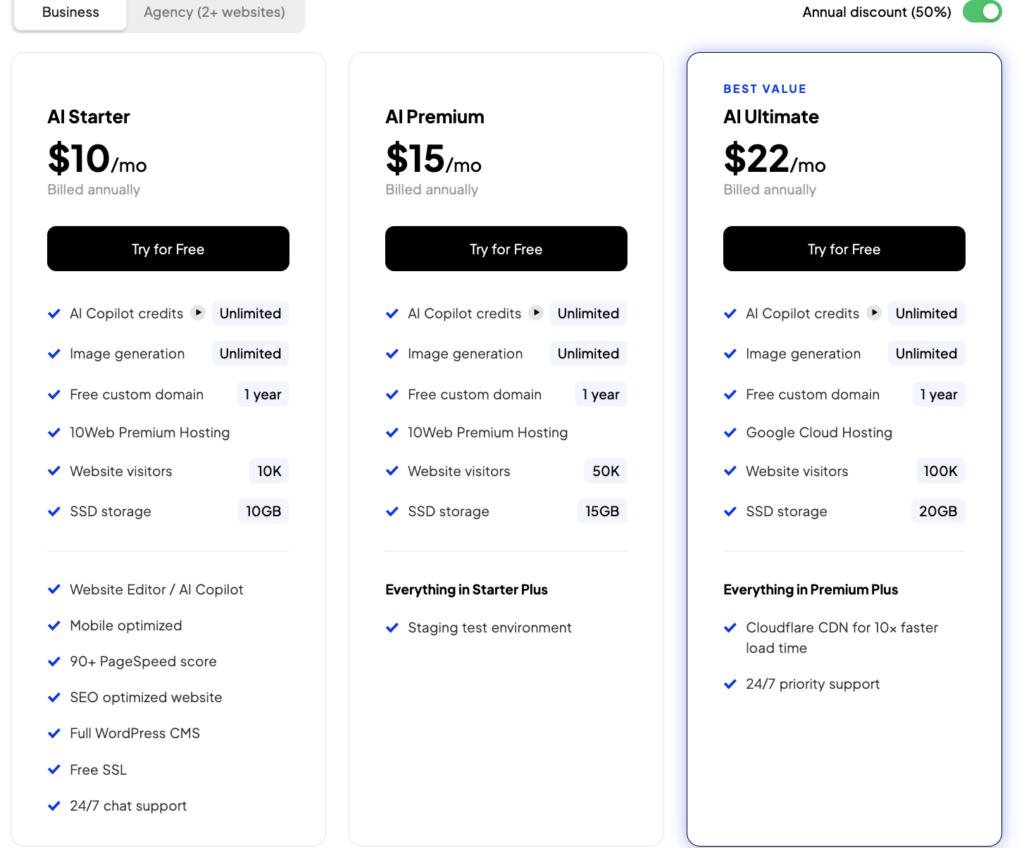Screen dimensions: 1024x848
Task: Expand AI Copilot credits details in AI Ultimate
Action: [x=875, y=313]
